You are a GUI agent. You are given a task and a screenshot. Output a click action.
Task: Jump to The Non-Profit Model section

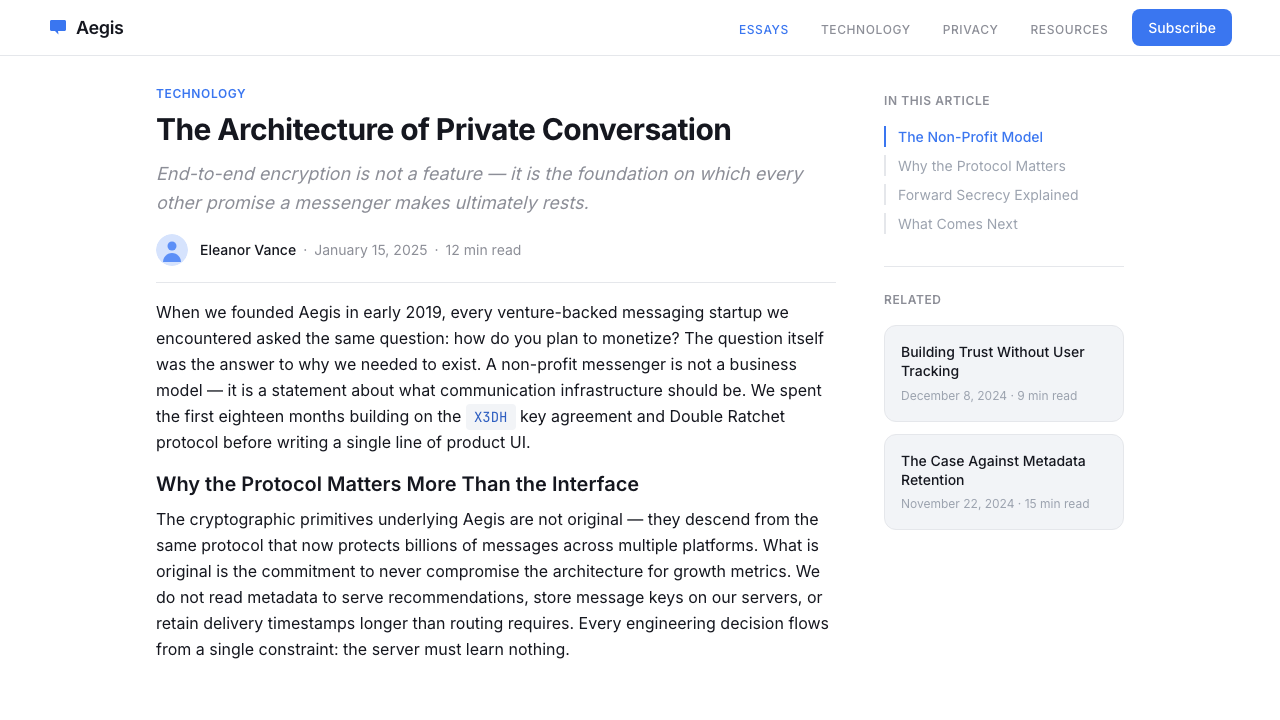point(970,137)
